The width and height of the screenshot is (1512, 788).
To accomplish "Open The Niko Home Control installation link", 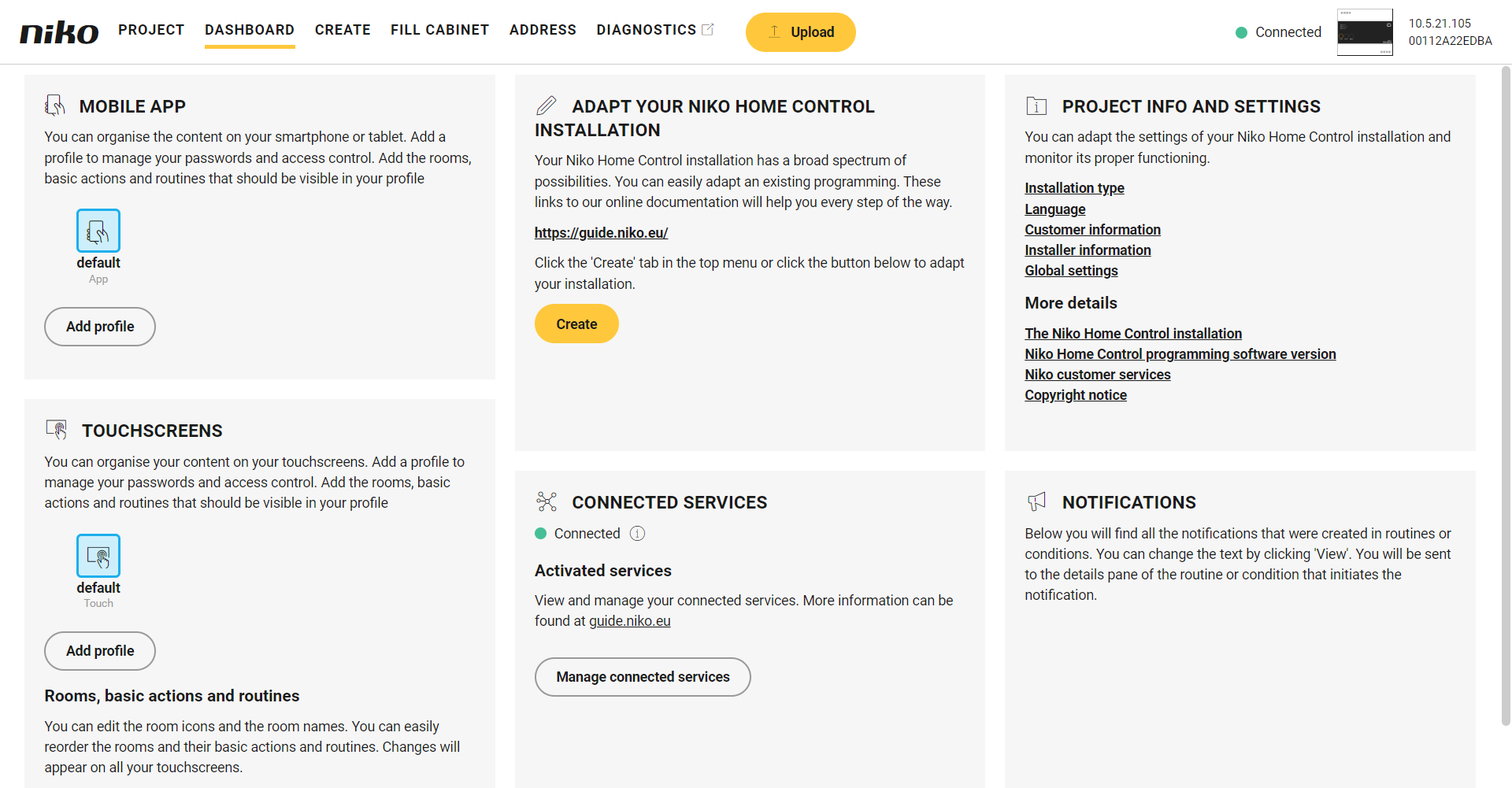I will pos(1133,334).
